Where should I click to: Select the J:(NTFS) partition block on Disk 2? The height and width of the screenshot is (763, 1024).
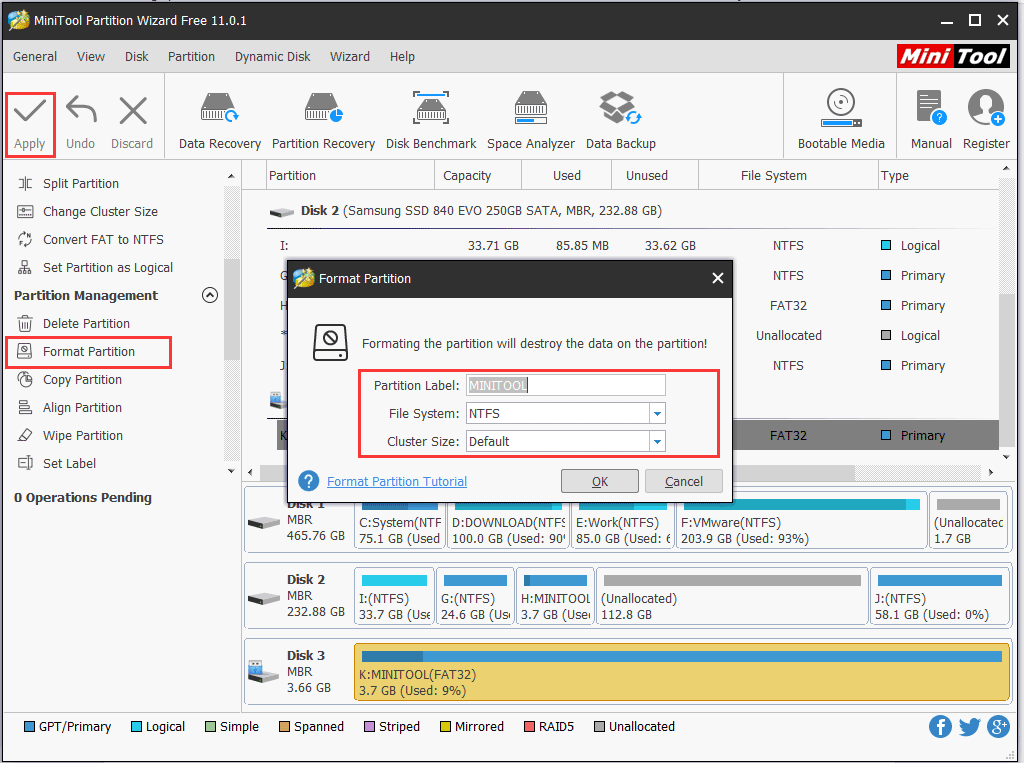939,596
